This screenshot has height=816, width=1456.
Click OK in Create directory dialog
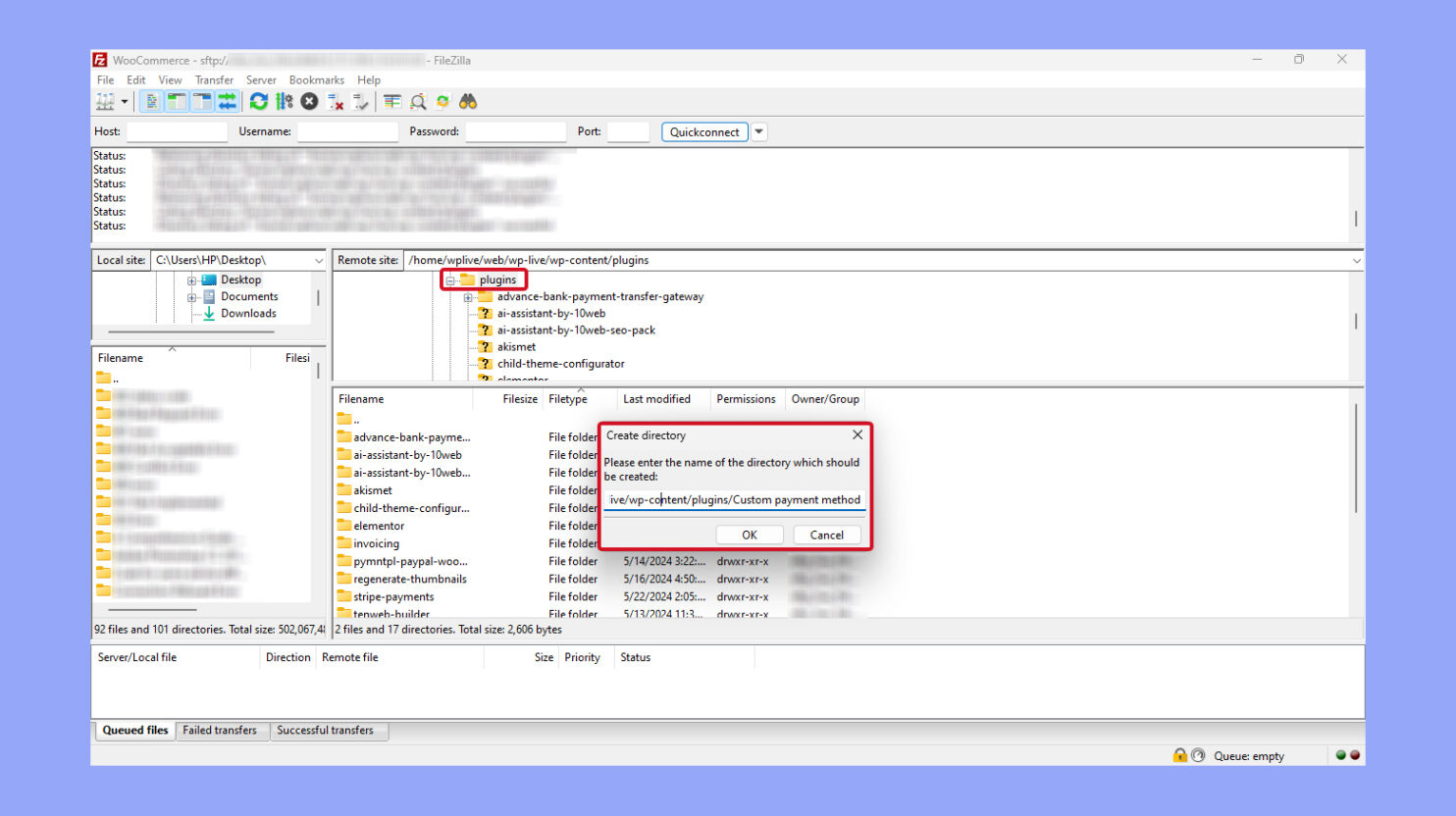(750, 535)
